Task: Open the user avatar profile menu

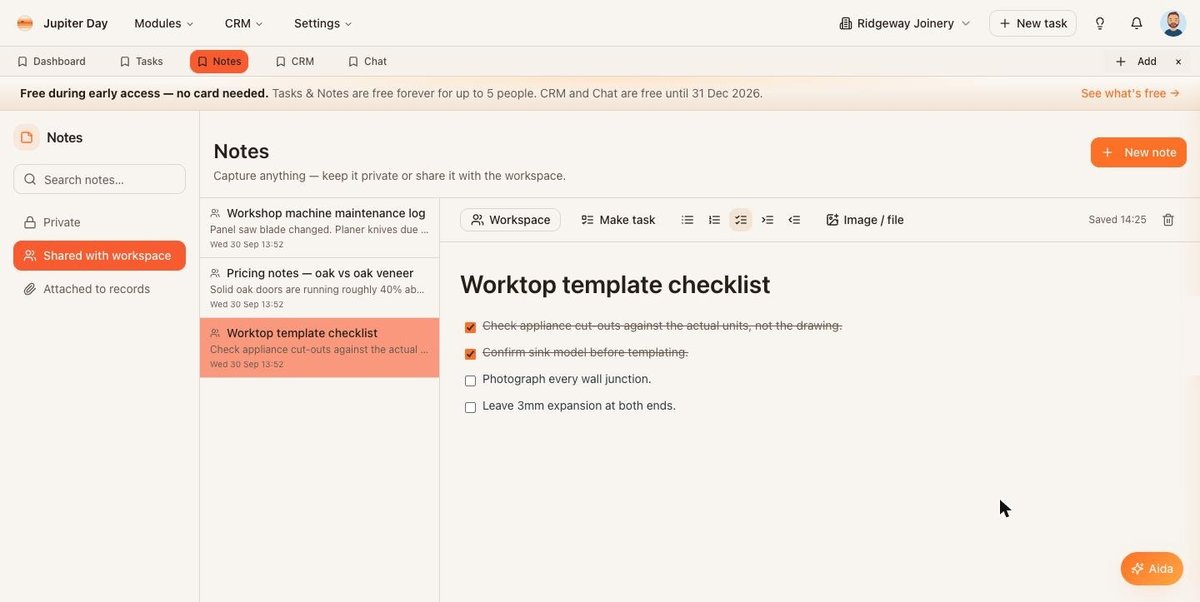Action: pos(1173,23)
